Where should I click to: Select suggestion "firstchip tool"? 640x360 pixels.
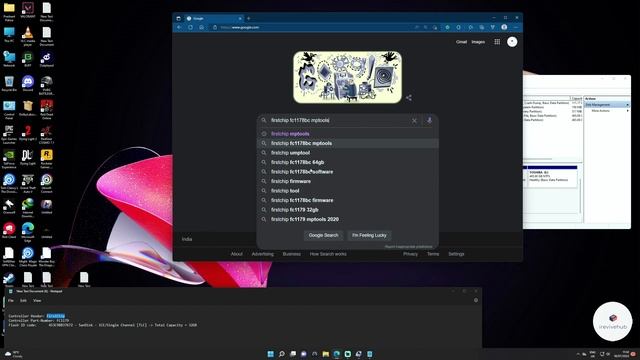point(347,191)
